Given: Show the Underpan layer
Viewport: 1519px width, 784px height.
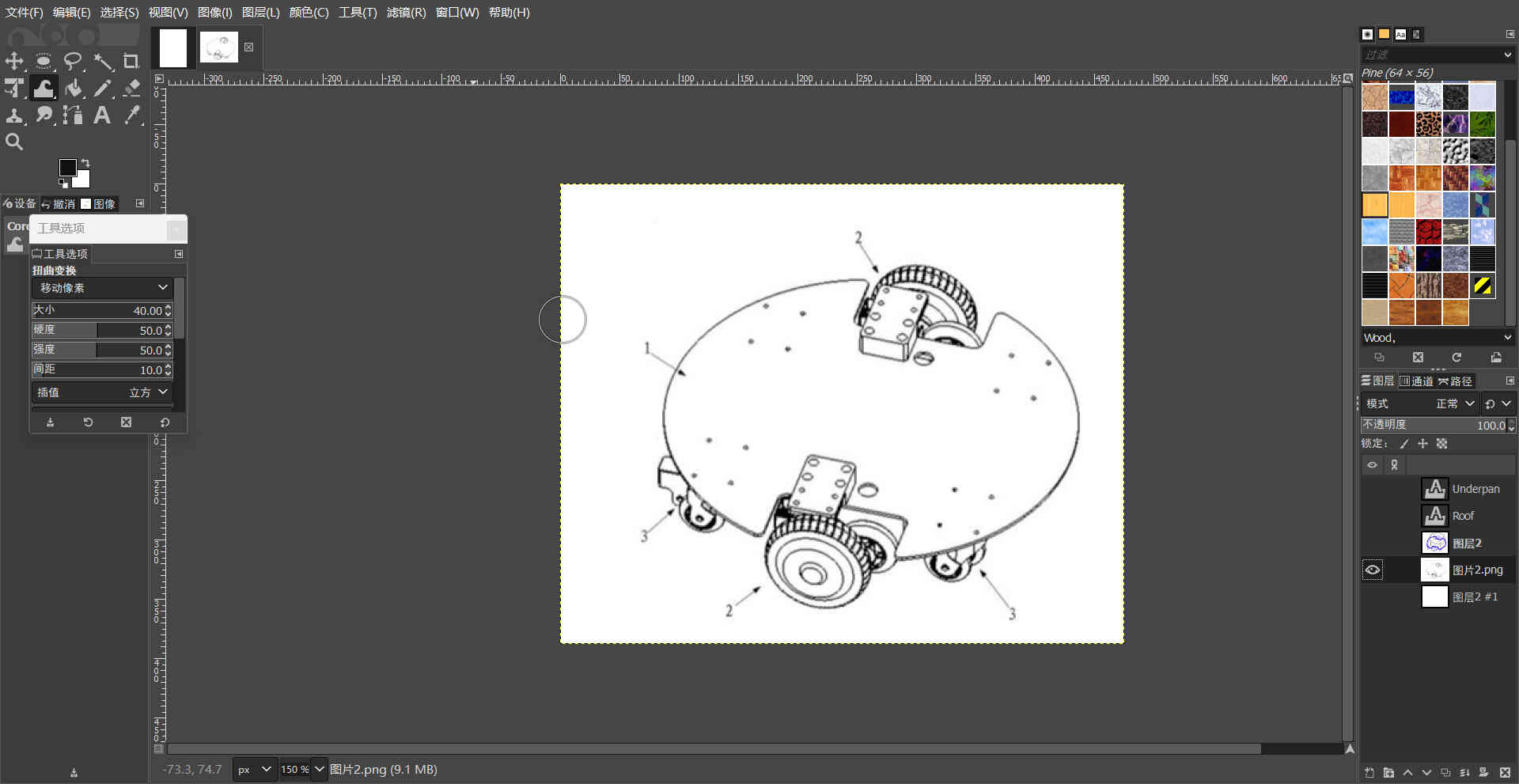Looking at the screenshot, I should (x=1373, y=489).
